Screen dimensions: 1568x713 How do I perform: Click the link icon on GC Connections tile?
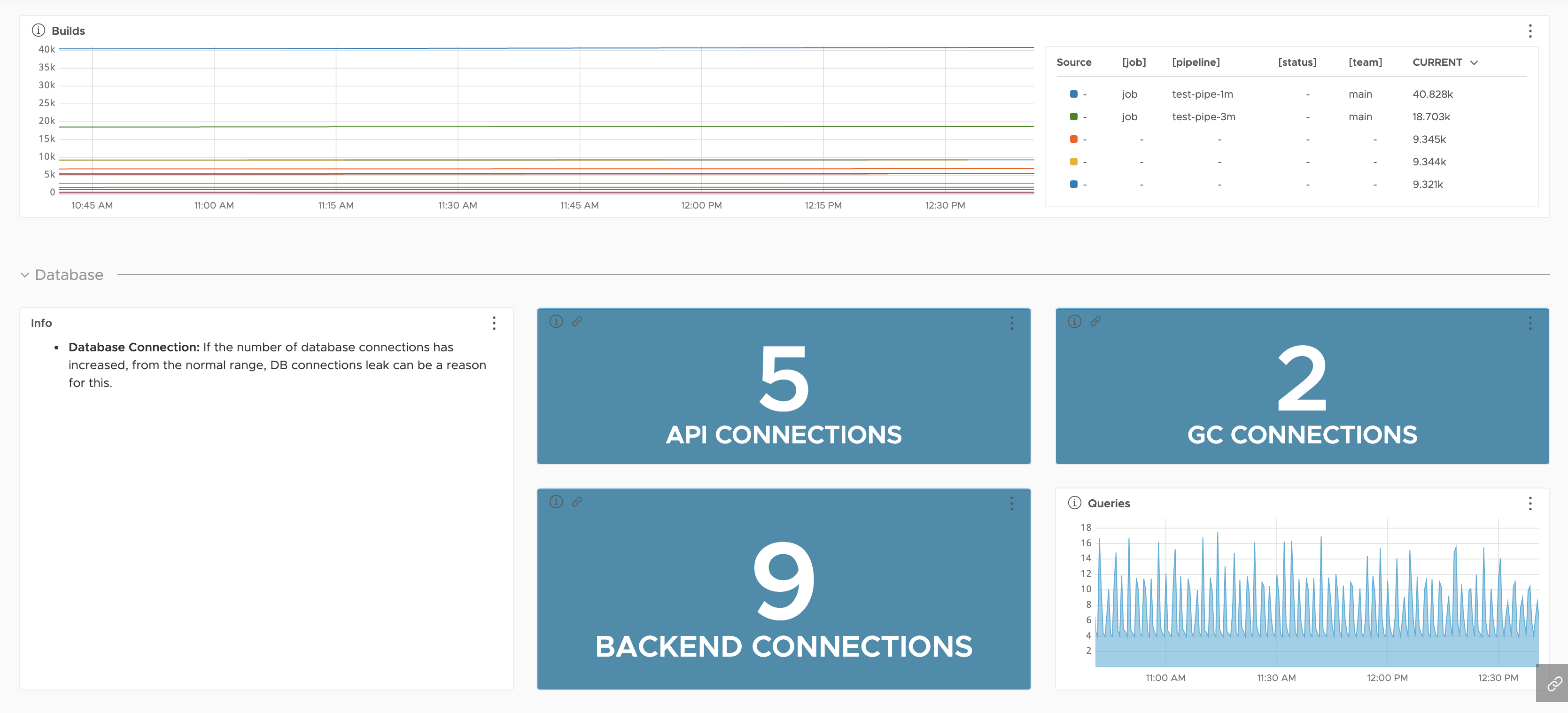(1095, 321)
